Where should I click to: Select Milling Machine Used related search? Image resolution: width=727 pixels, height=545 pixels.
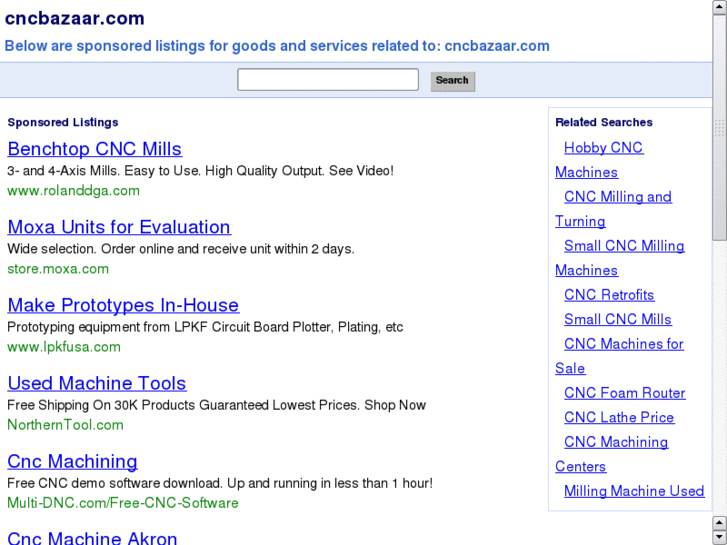tap(634, 491)
